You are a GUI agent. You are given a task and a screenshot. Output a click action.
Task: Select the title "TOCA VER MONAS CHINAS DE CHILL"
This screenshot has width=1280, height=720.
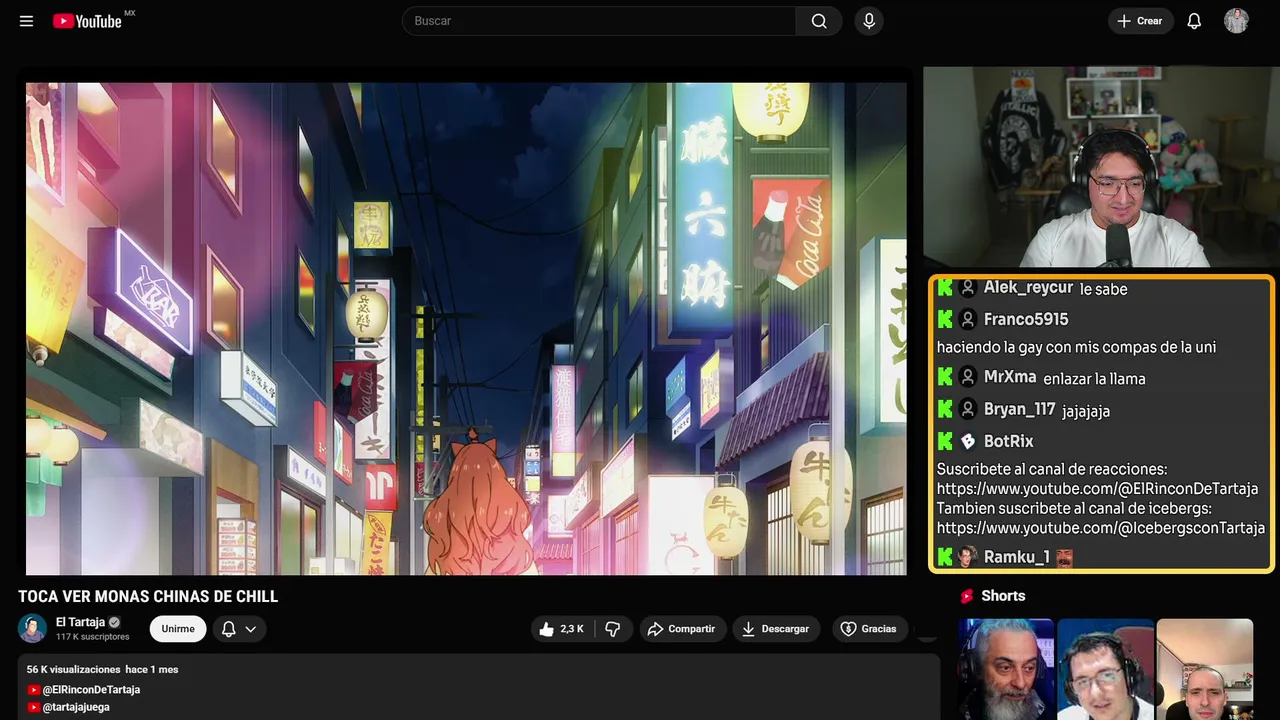point(148,597)
